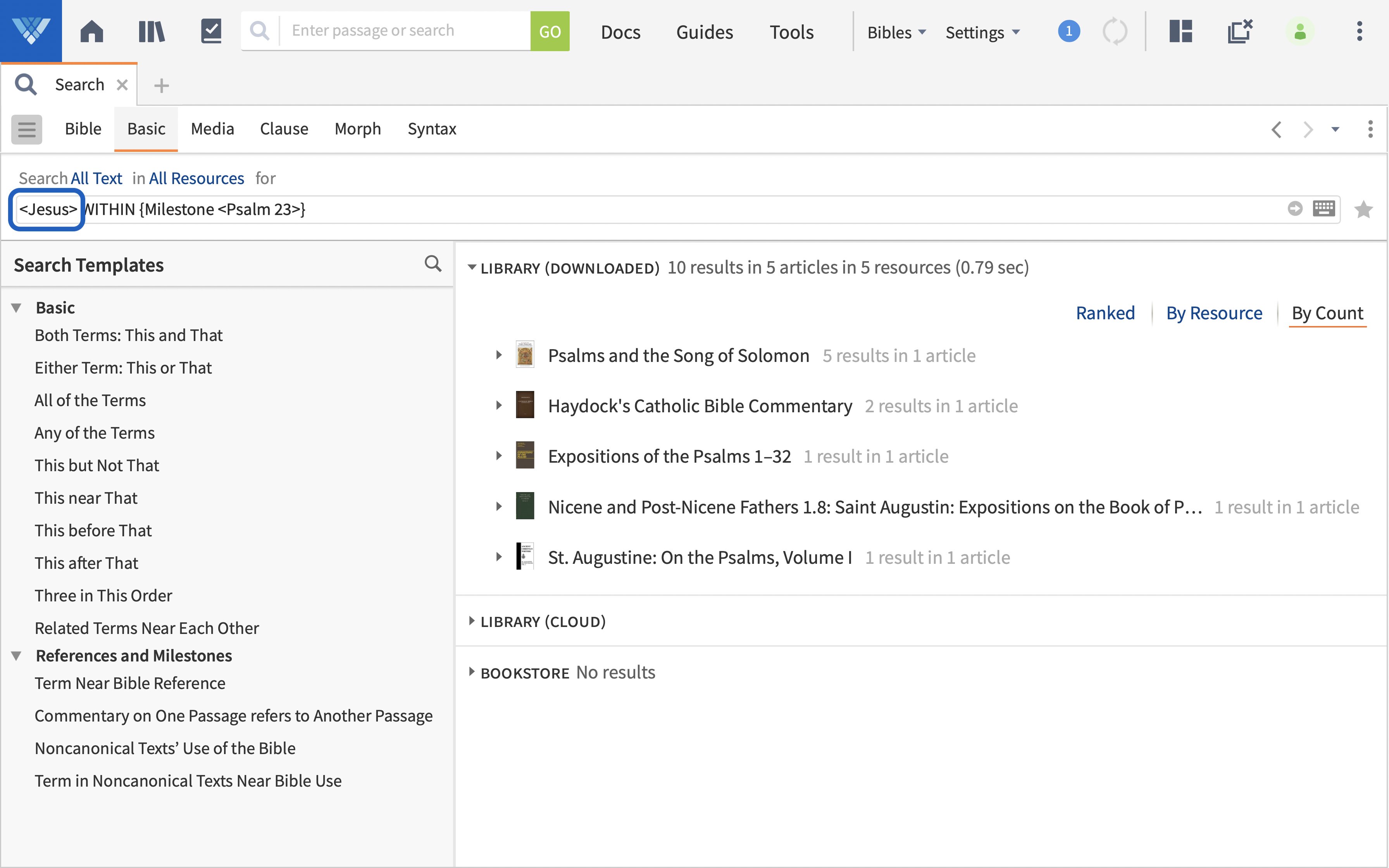Click the Search tab magnifier icon

(26, 85)
